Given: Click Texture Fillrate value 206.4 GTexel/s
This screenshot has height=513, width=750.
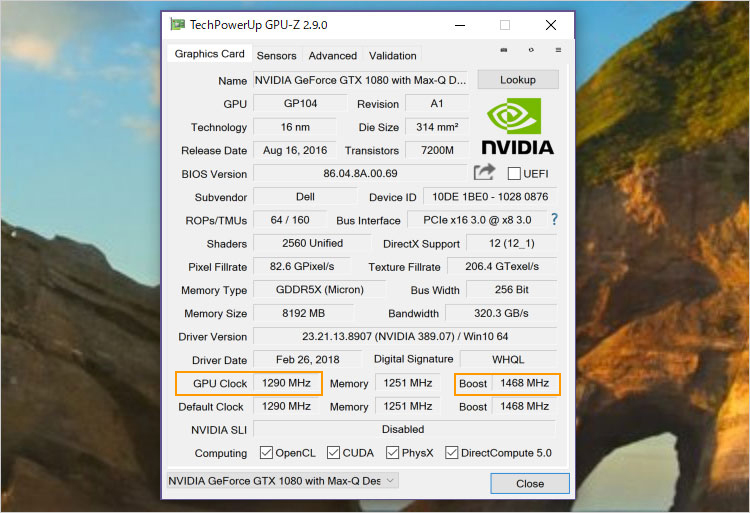Looking at the screenshot, I should point(502,266).
